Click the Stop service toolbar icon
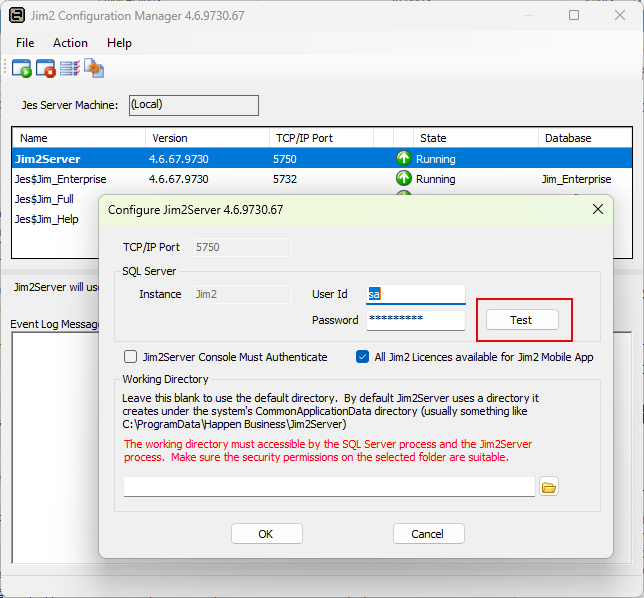Image resolution: width=644 pixels, height=598 pixels. point(46,68)
